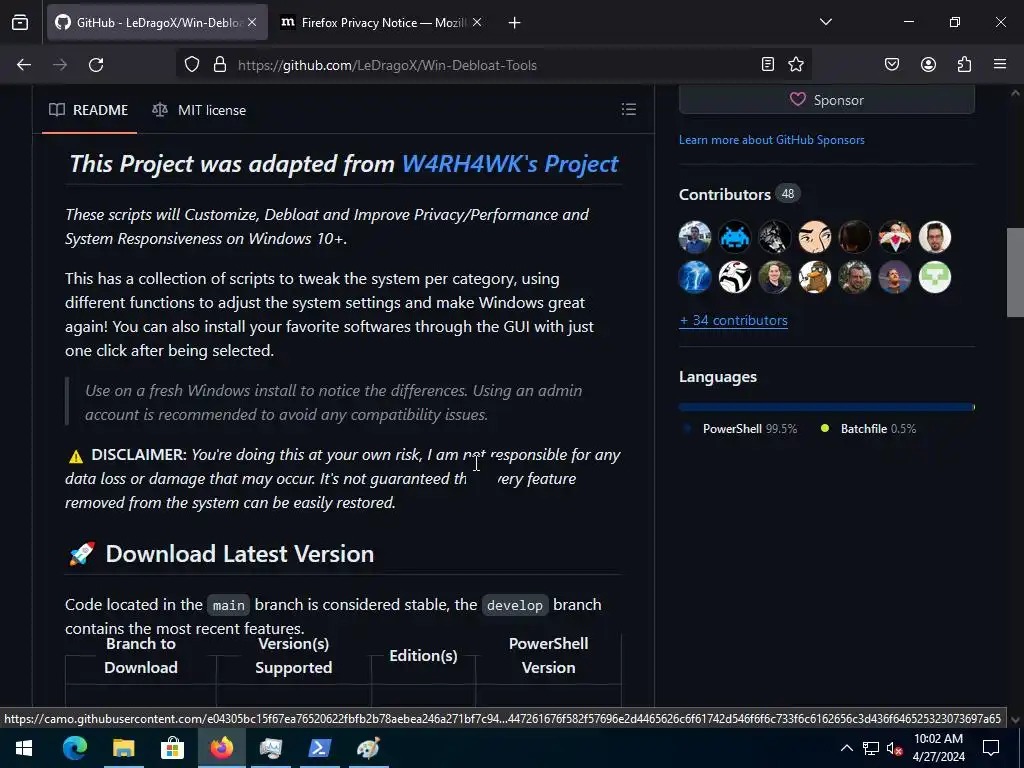Click the github.com URL address field
Screen dimensions: 1024x768
[493, 65]
